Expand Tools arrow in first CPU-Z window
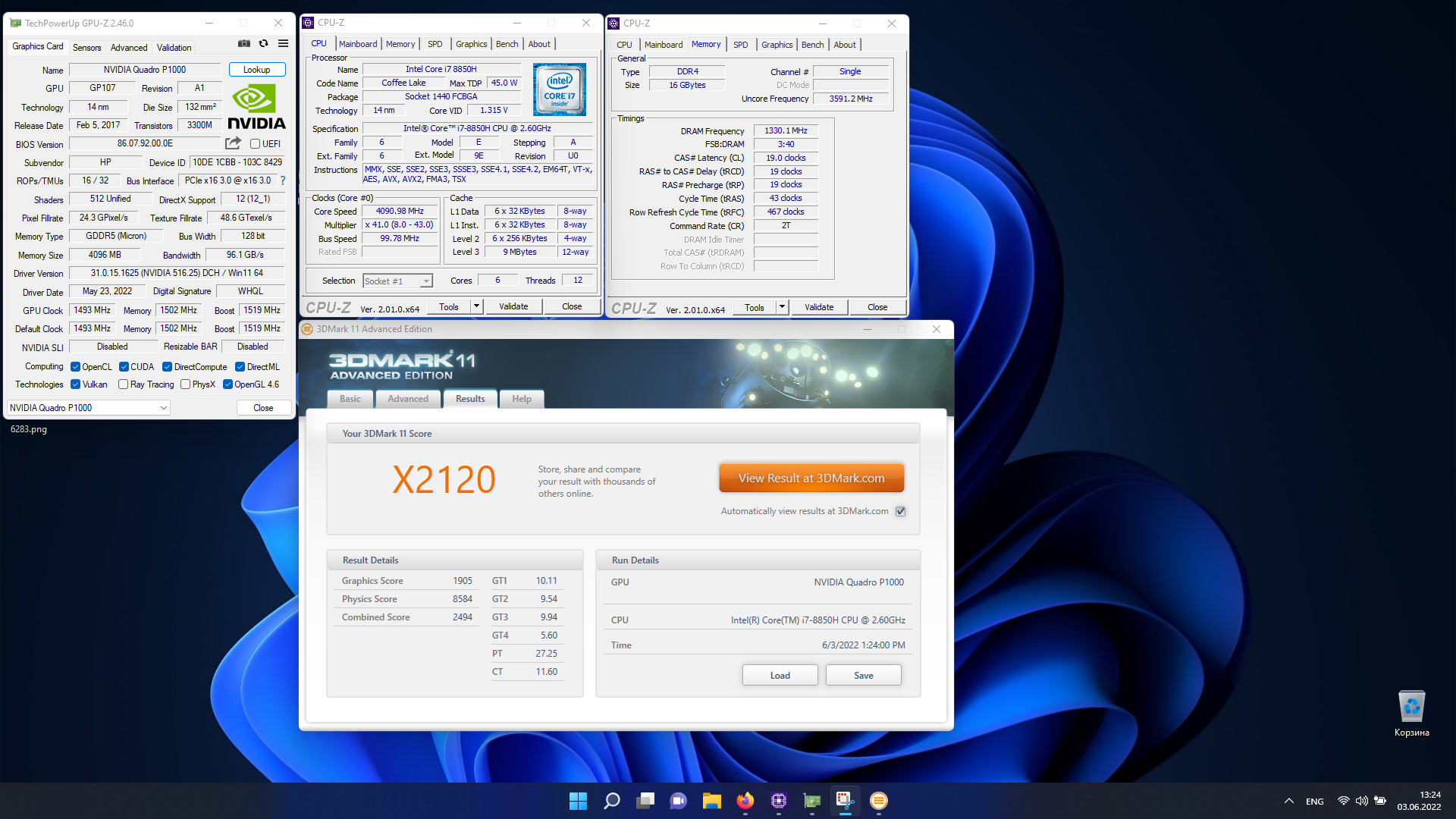This screenshot has height=819, width=1456. 477,307
